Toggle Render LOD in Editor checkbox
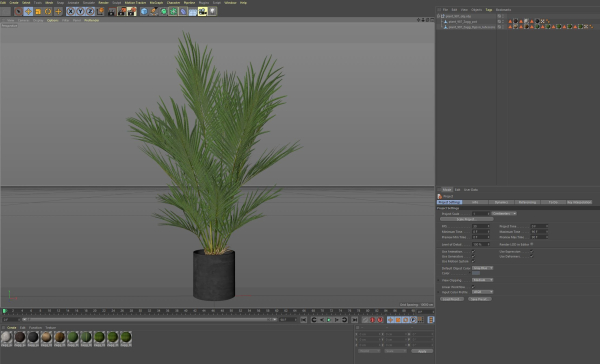This screenshot has width=600, height=364. pyautogui.click(x=532, y=244)
